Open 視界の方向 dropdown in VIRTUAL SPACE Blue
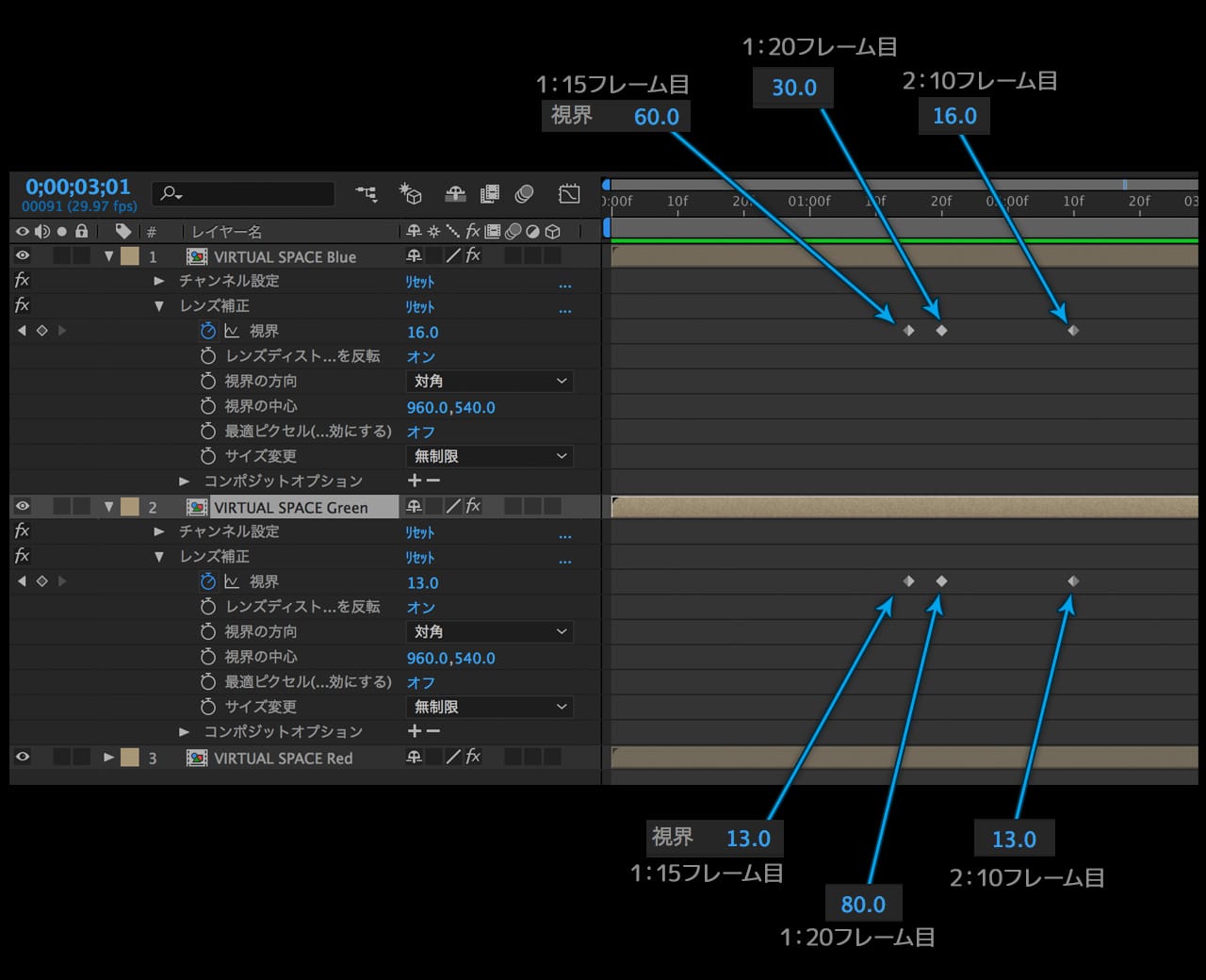1206x980 pixels. click(490, 381)
